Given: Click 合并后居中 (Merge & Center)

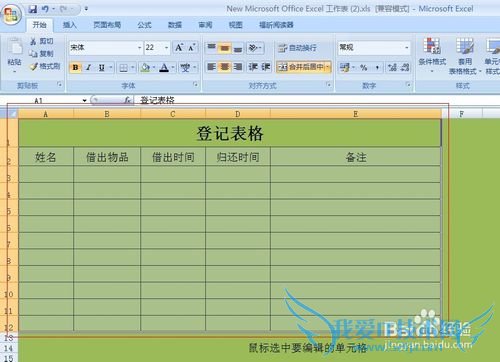Looking at the screenshot, I should tap(301, 67).
